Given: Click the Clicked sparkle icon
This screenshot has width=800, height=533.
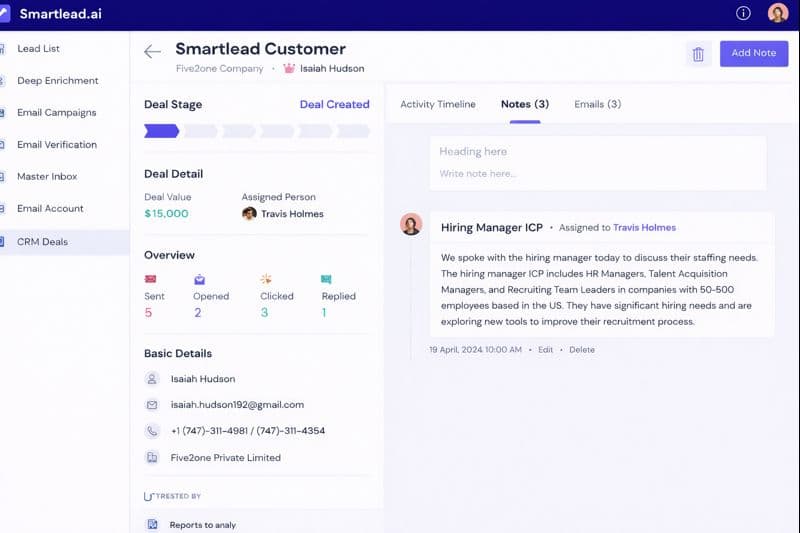Looking at the screenshot, I should pos(266,278).
